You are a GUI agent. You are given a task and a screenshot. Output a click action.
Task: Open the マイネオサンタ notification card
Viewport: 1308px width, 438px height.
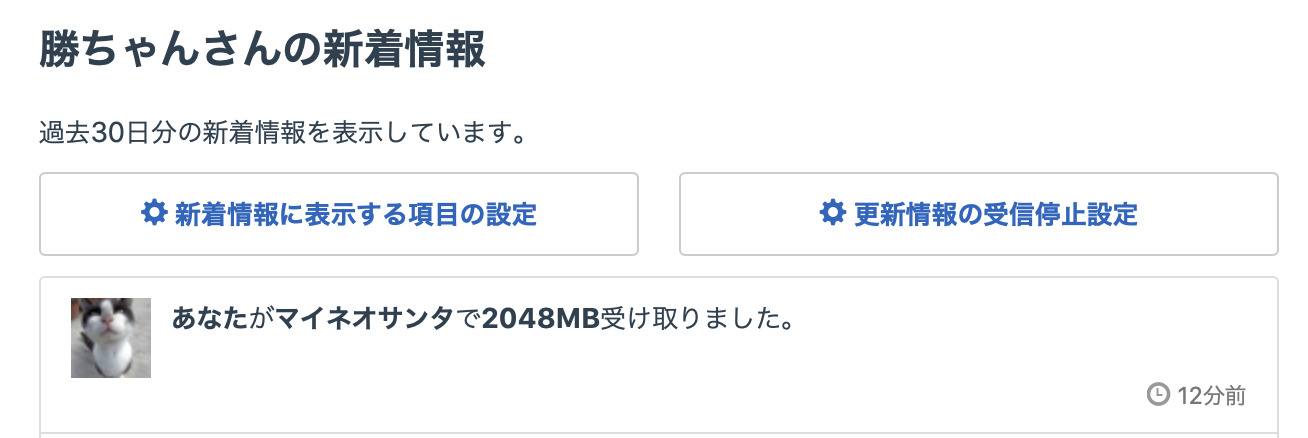659,355
